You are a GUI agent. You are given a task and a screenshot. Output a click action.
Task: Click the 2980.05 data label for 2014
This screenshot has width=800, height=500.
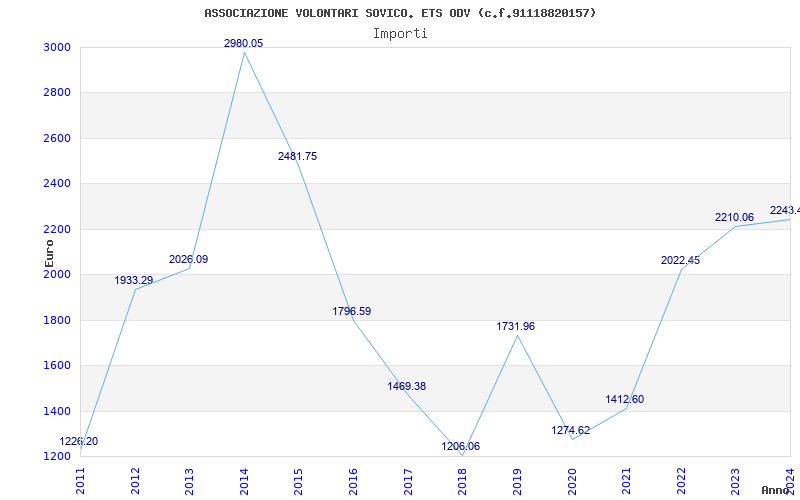(243, 43)
